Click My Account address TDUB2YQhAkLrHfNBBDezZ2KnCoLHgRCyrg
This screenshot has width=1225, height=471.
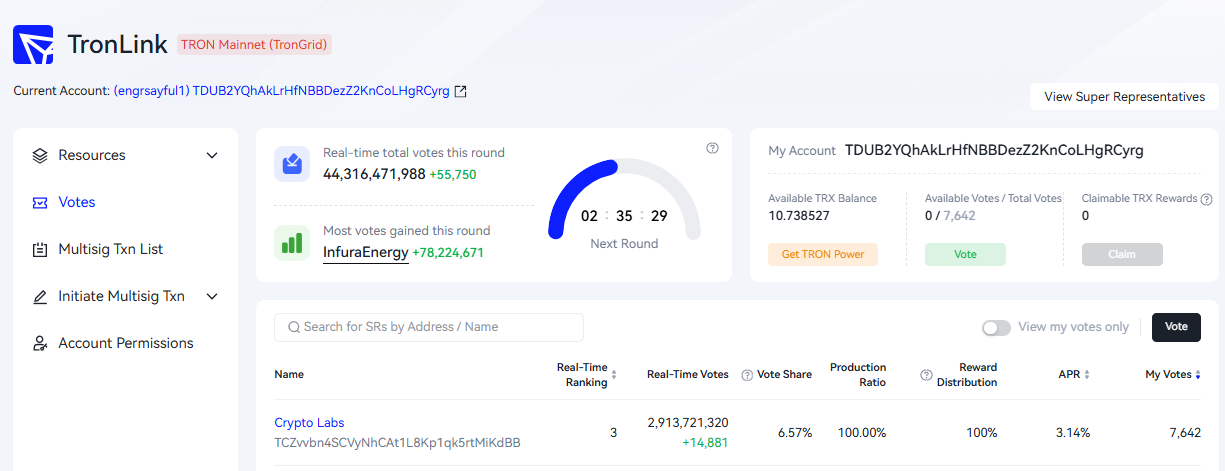[x=994, y=150]
